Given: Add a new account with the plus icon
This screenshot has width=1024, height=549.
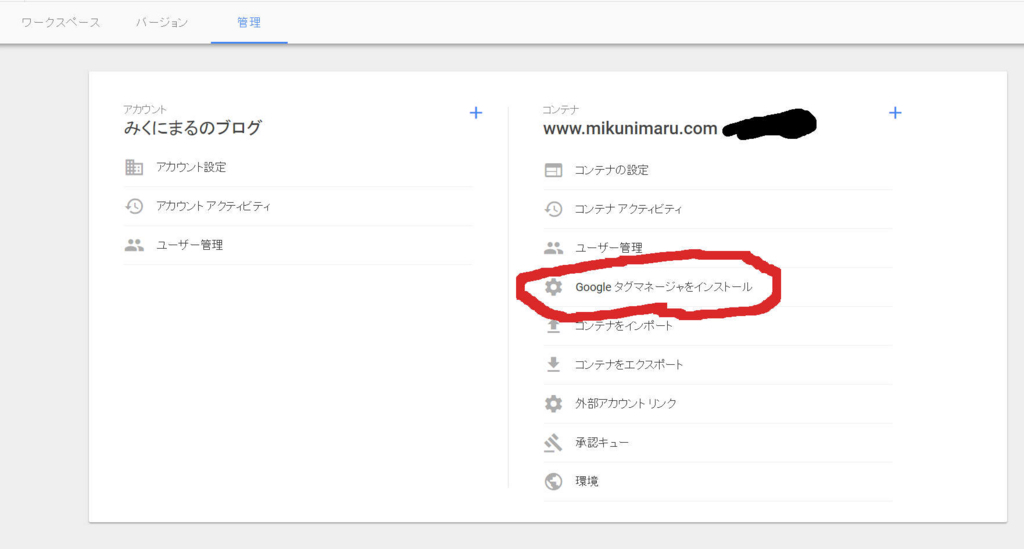Looking at the screenshot, I should pos(476,113).
